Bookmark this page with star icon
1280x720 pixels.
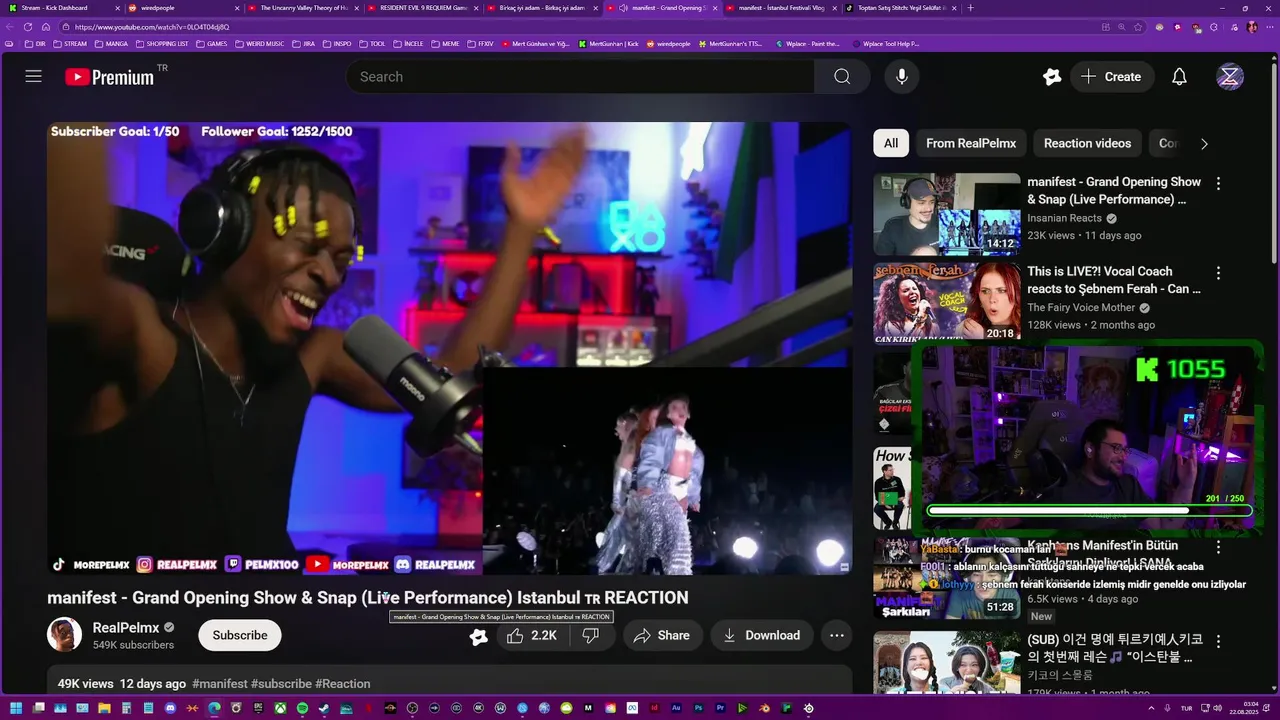point(1138,27)
